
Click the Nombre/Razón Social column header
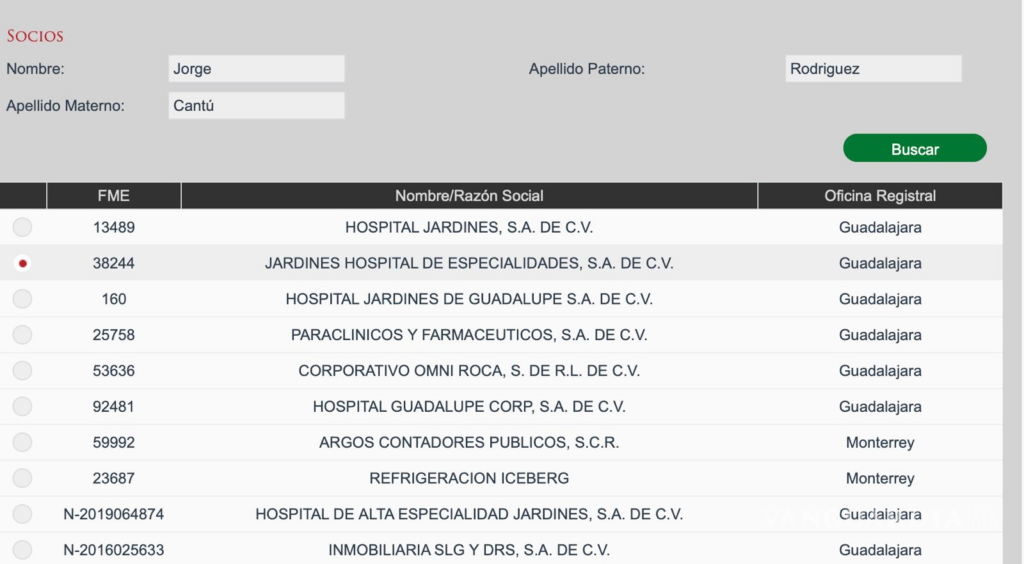pos(469,196)
